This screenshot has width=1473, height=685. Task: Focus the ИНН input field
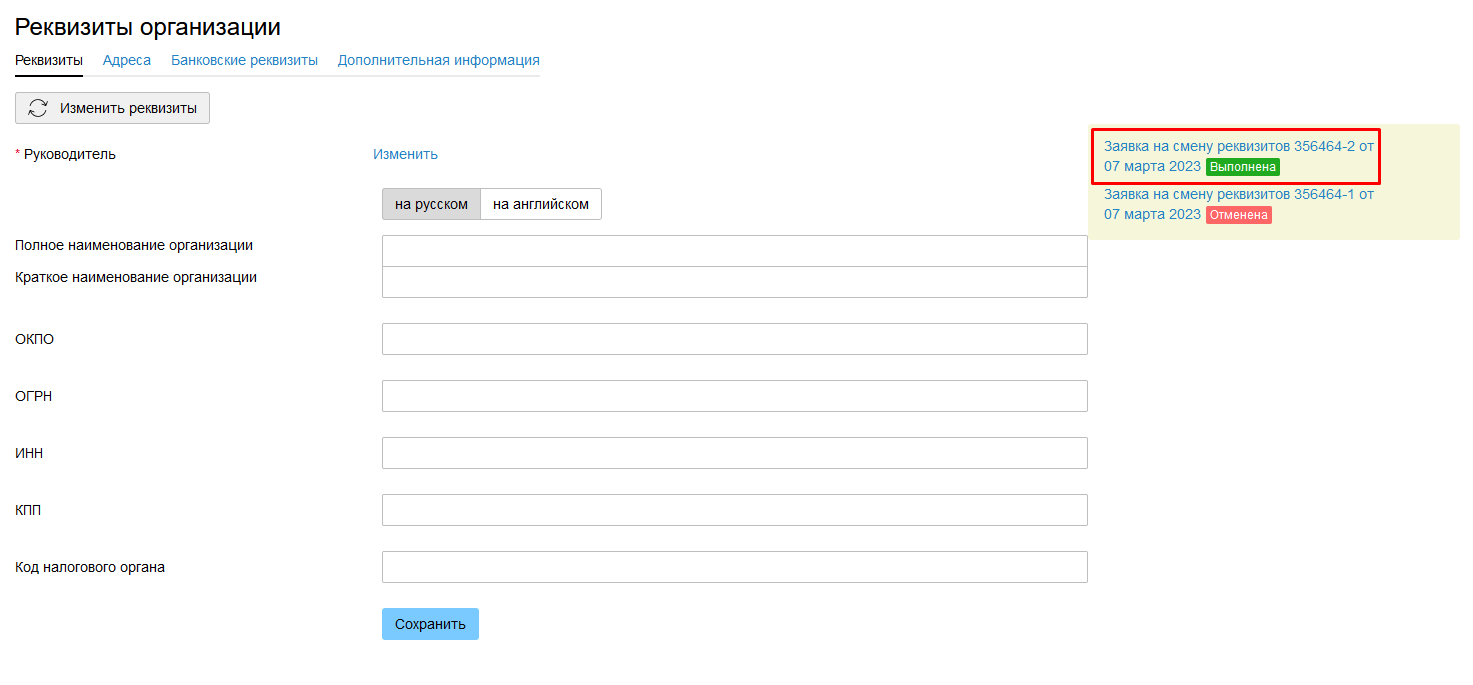[x=734, y=453]
